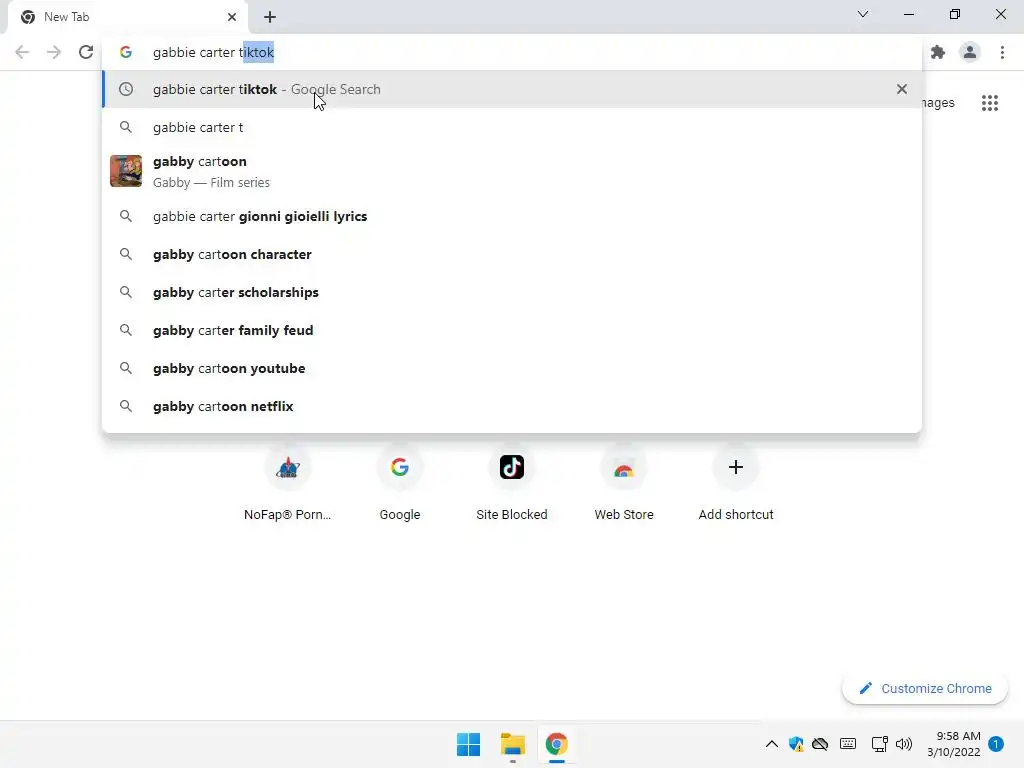Viewport: 1024px width, 768px height.
Task: Select 'gabby carter family feud' suggestion
Action: tap(512, 330)
